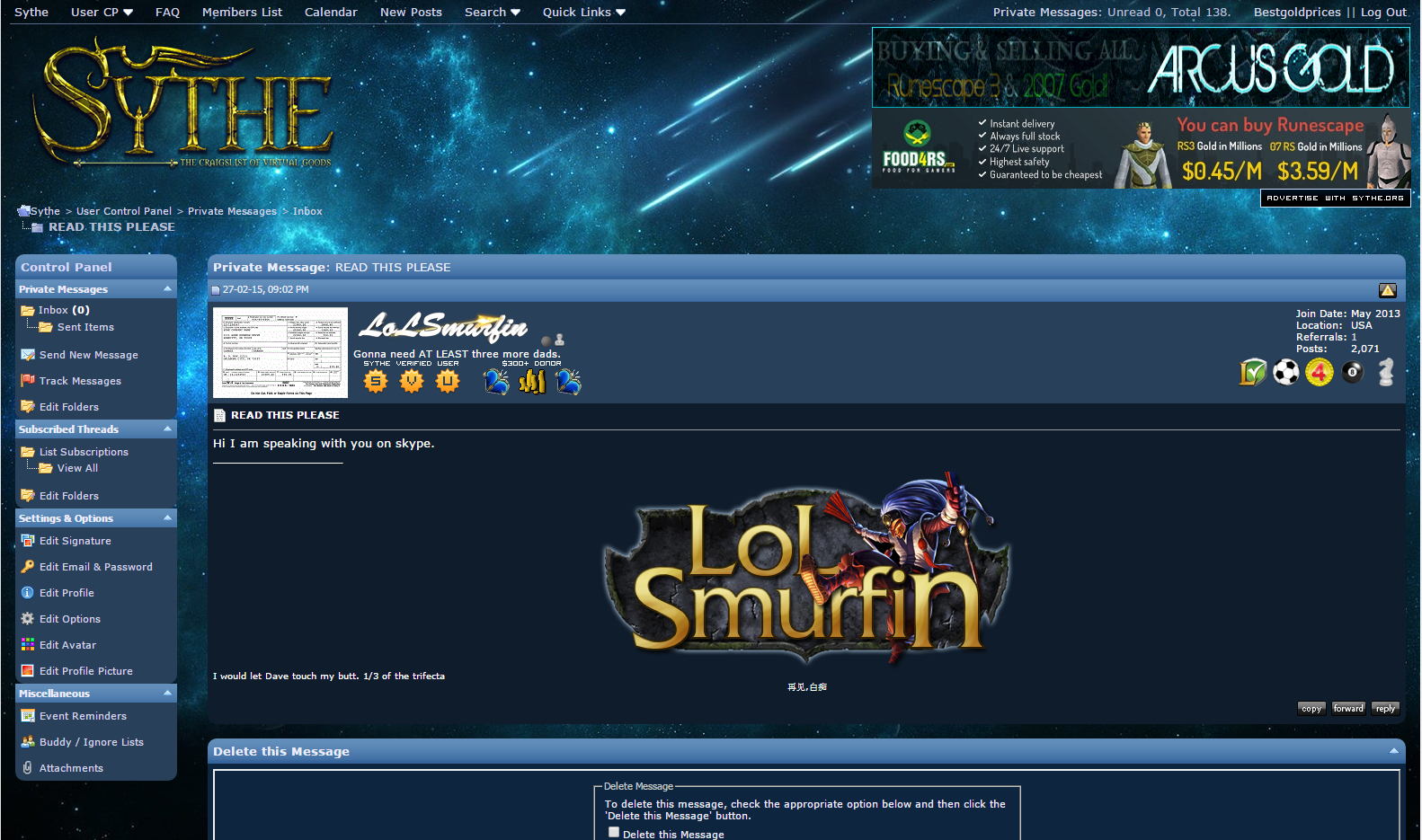Open the FAQ menu item
The image size is (1422, 840).
[x=167, y=12]
